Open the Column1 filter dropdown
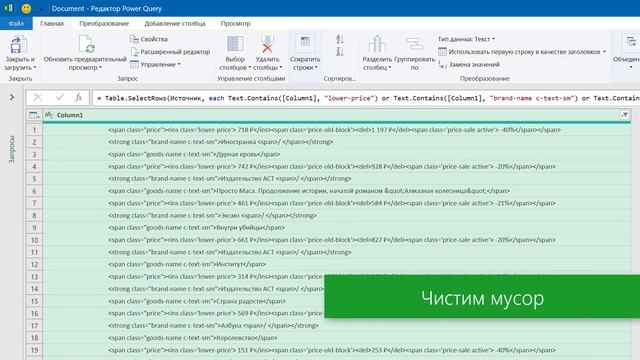Screen dimensions: 640x360 pyautogui.click(x=624, y=115)
